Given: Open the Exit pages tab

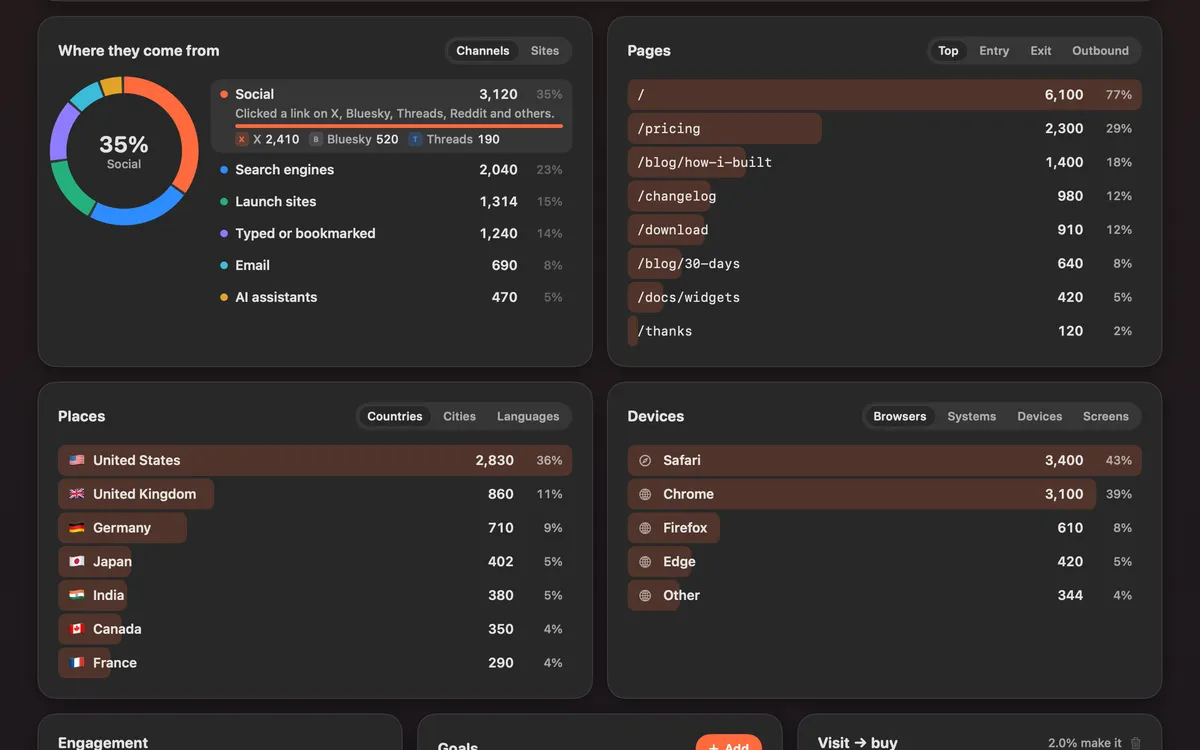Looking at the screenshot, I should tap(1041, 51).
